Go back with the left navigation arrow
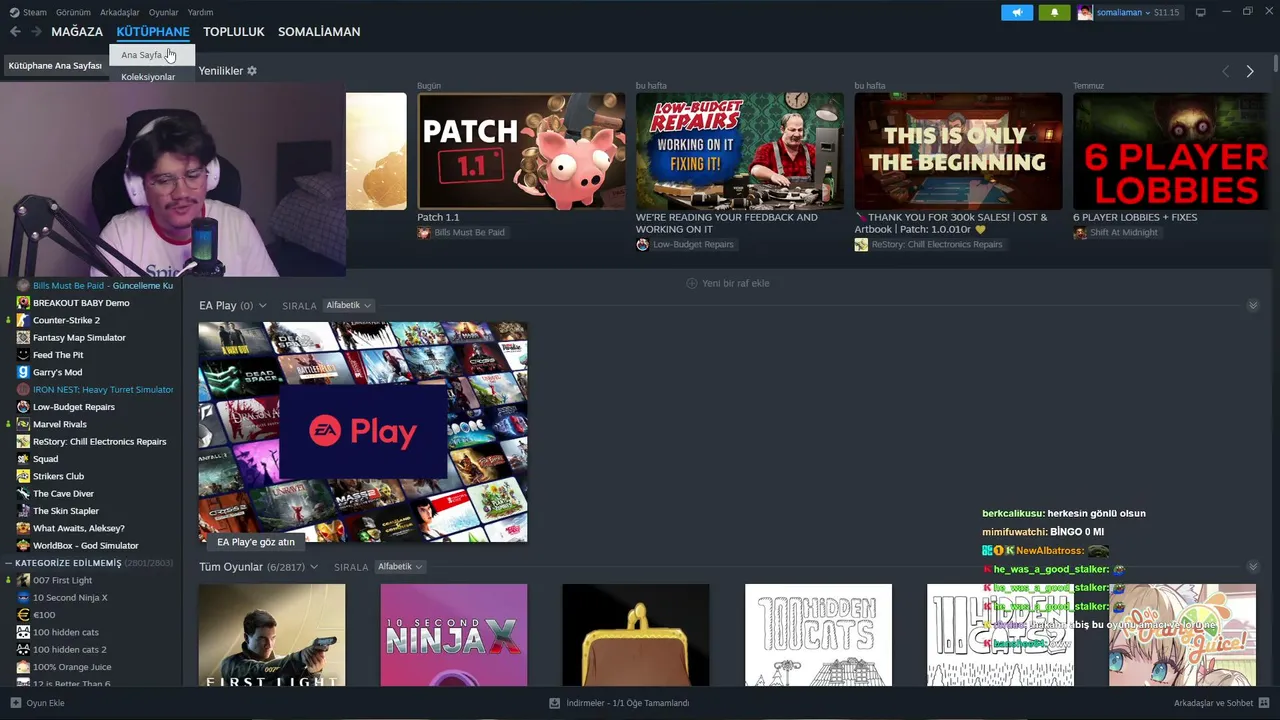Image resolution: width=1280 pixels, height=720 pixels. (x=15, y=32)
